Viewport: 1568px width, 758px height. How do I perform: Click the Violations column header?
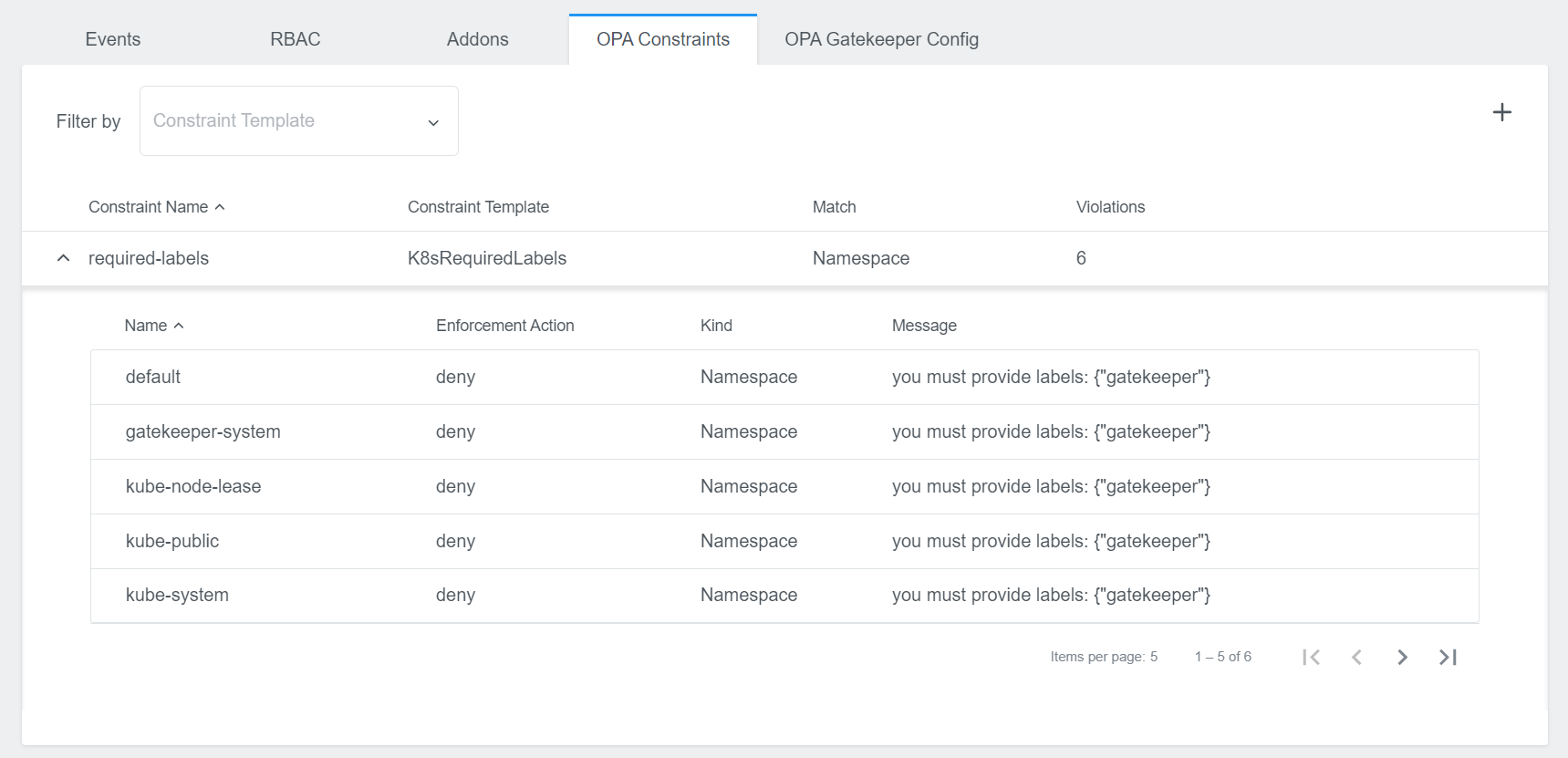[x=1110, y=207]
